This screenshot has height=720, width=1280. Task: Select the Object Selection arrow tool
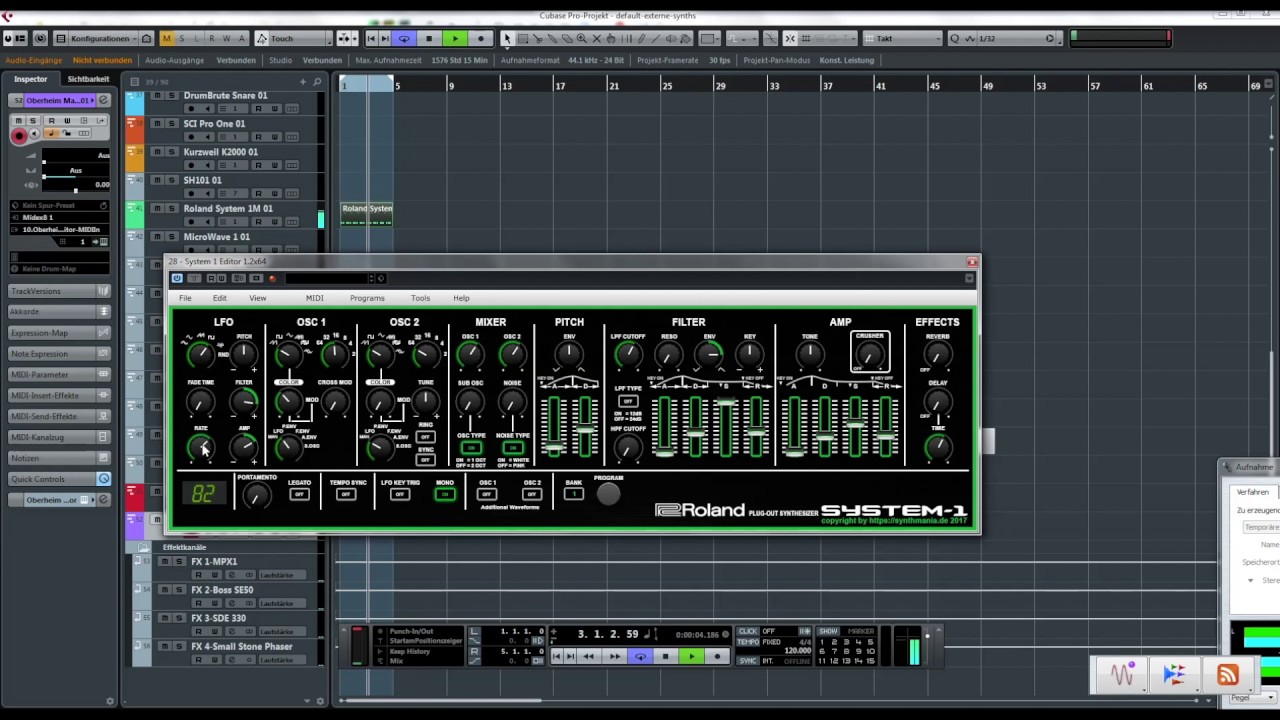[507, 38]
